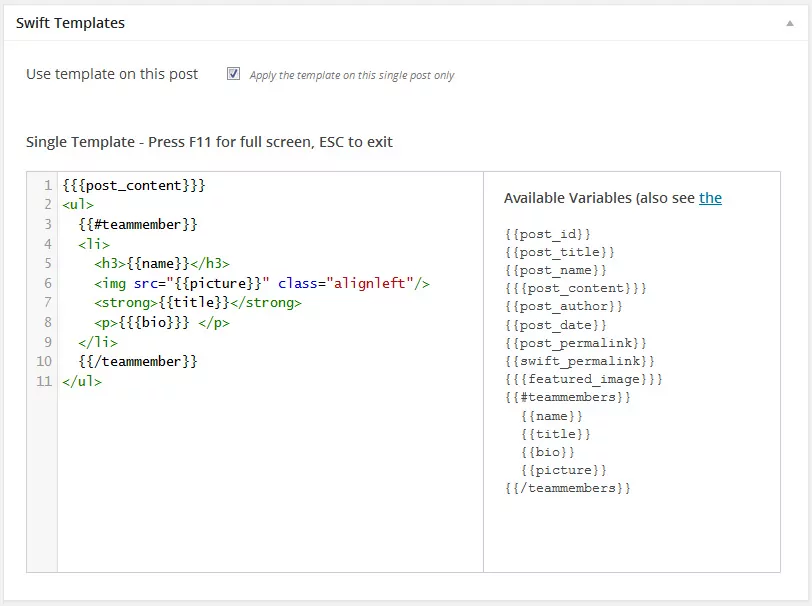Click the Apply the template on this single post only label
812x606 pixels.
pyautogui.click(x=352, y=75)
